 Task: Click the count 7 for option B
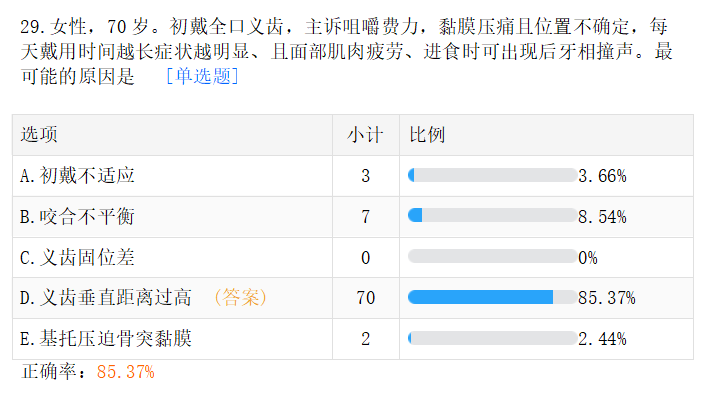pyautogui.click(x=365, y=216)
